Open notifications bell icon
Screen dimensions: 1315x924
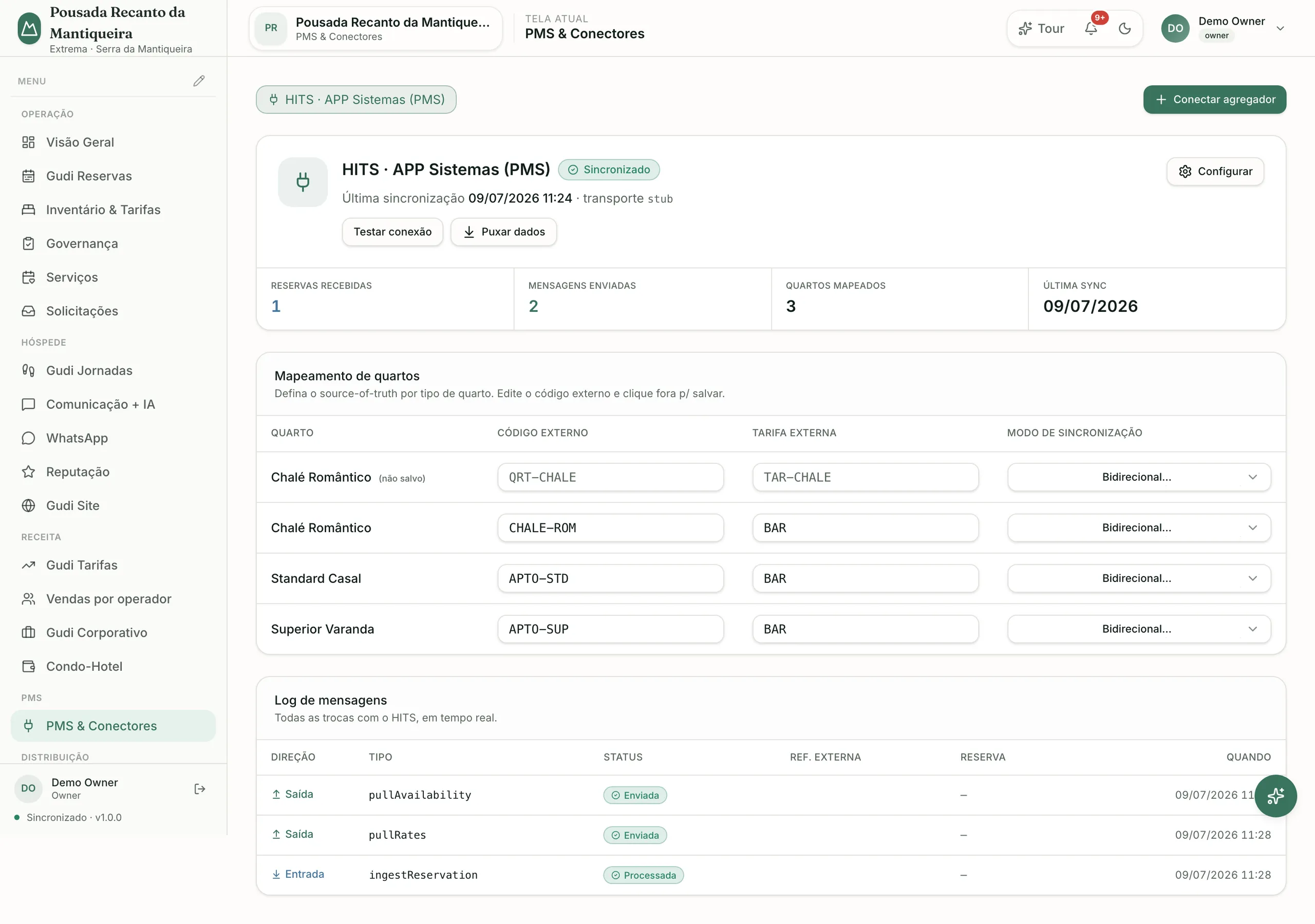[1091, 28]
